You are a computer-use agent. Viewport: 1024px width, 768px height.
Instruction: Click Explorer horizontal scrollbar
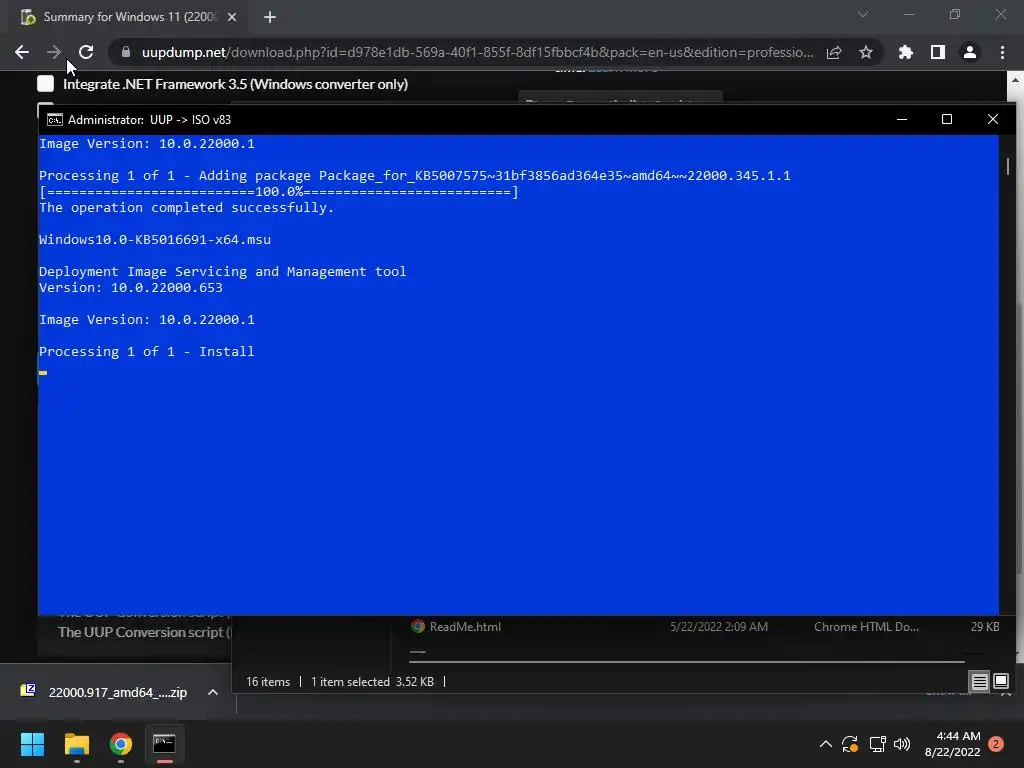pyautogui.click(x=687, y=662)
